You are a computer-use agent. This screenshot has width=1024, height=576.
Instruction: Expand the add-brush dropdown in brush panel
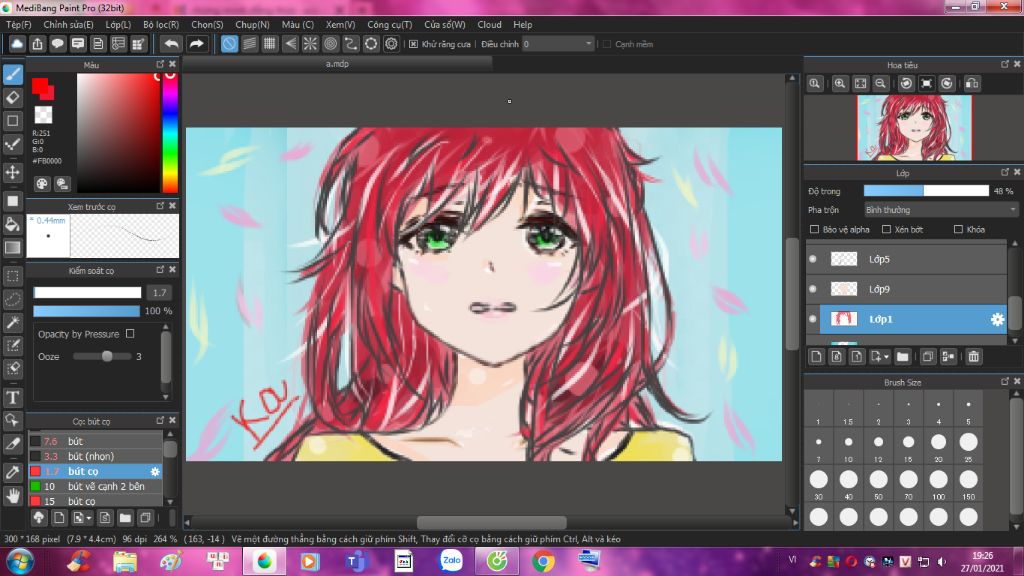pyautogui.click(x=89, y=519)
